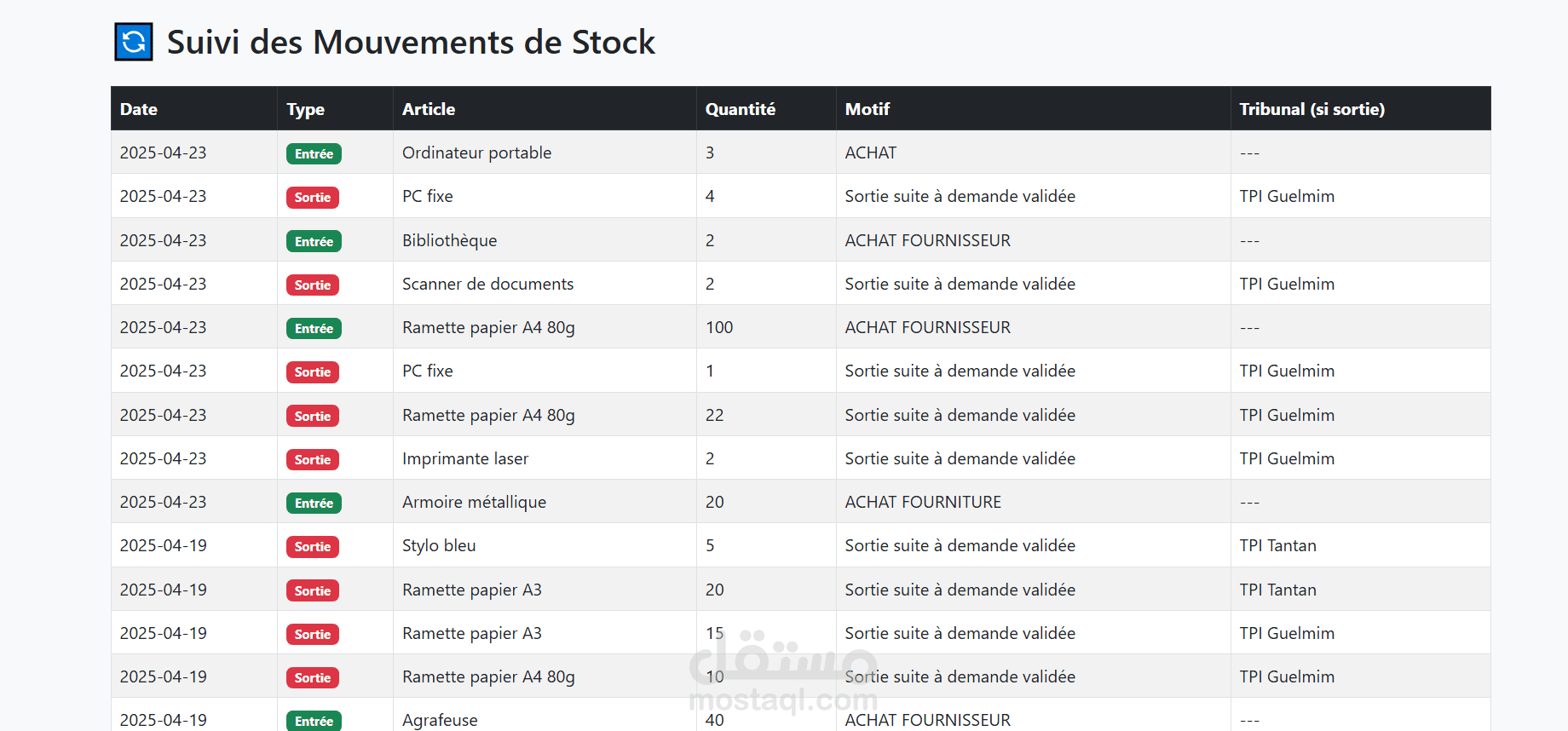
Task: Click the "ACHAT FOURNITURE" motif cell
Action: [x=923, y=502]
